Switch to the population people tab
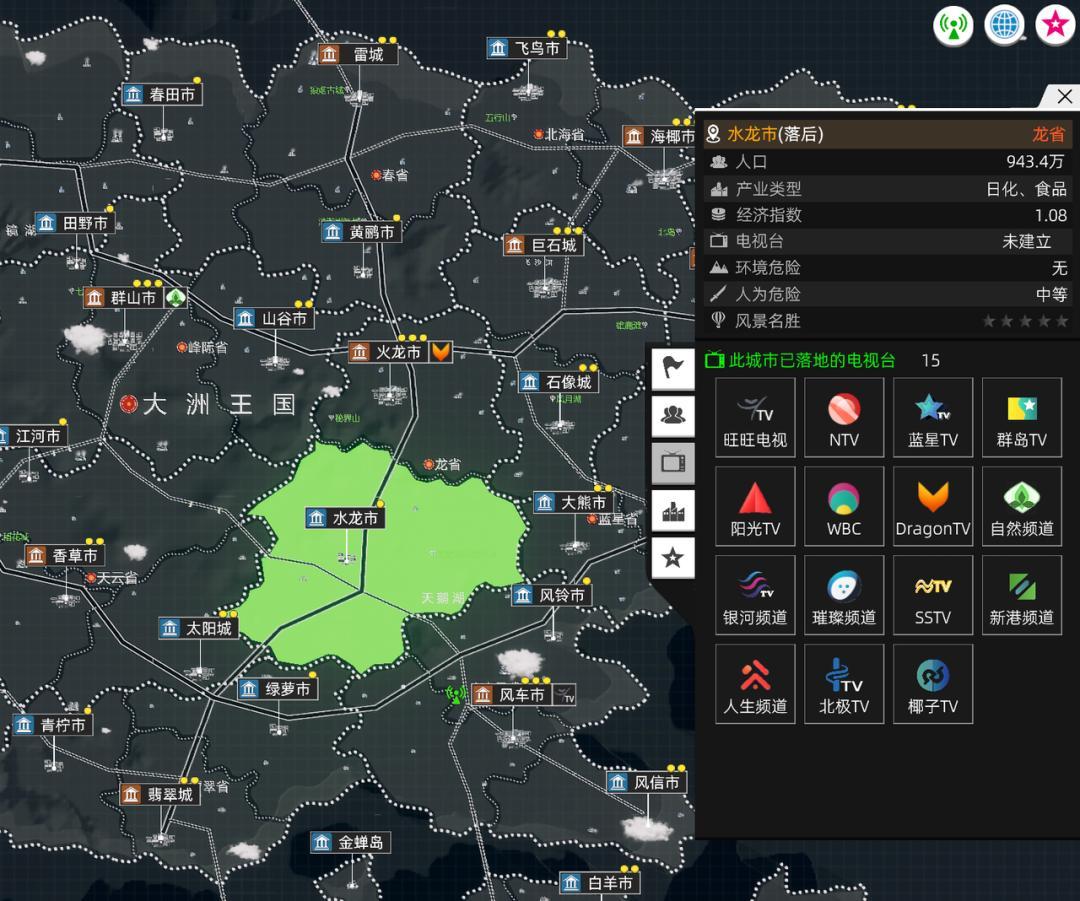 (673, 415)
